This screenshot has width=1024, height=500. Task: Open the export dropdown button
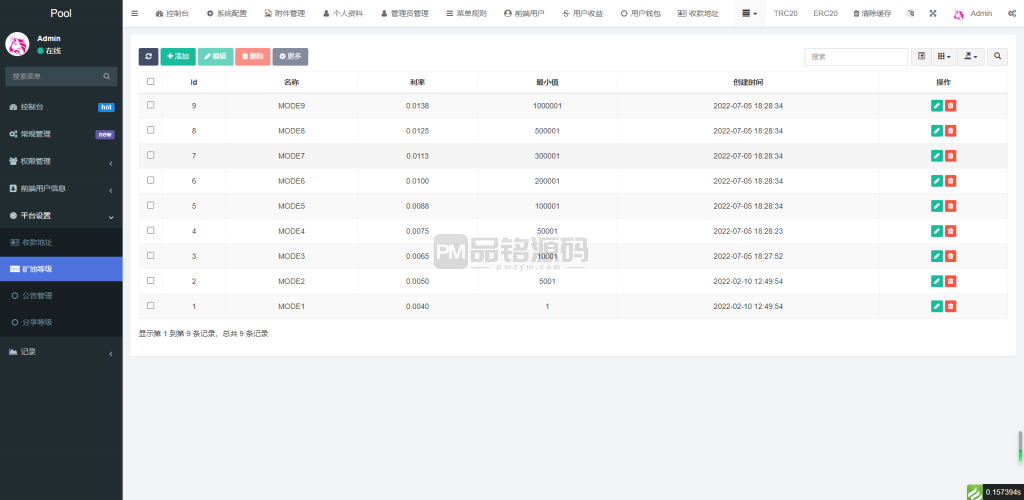point(970,57)
